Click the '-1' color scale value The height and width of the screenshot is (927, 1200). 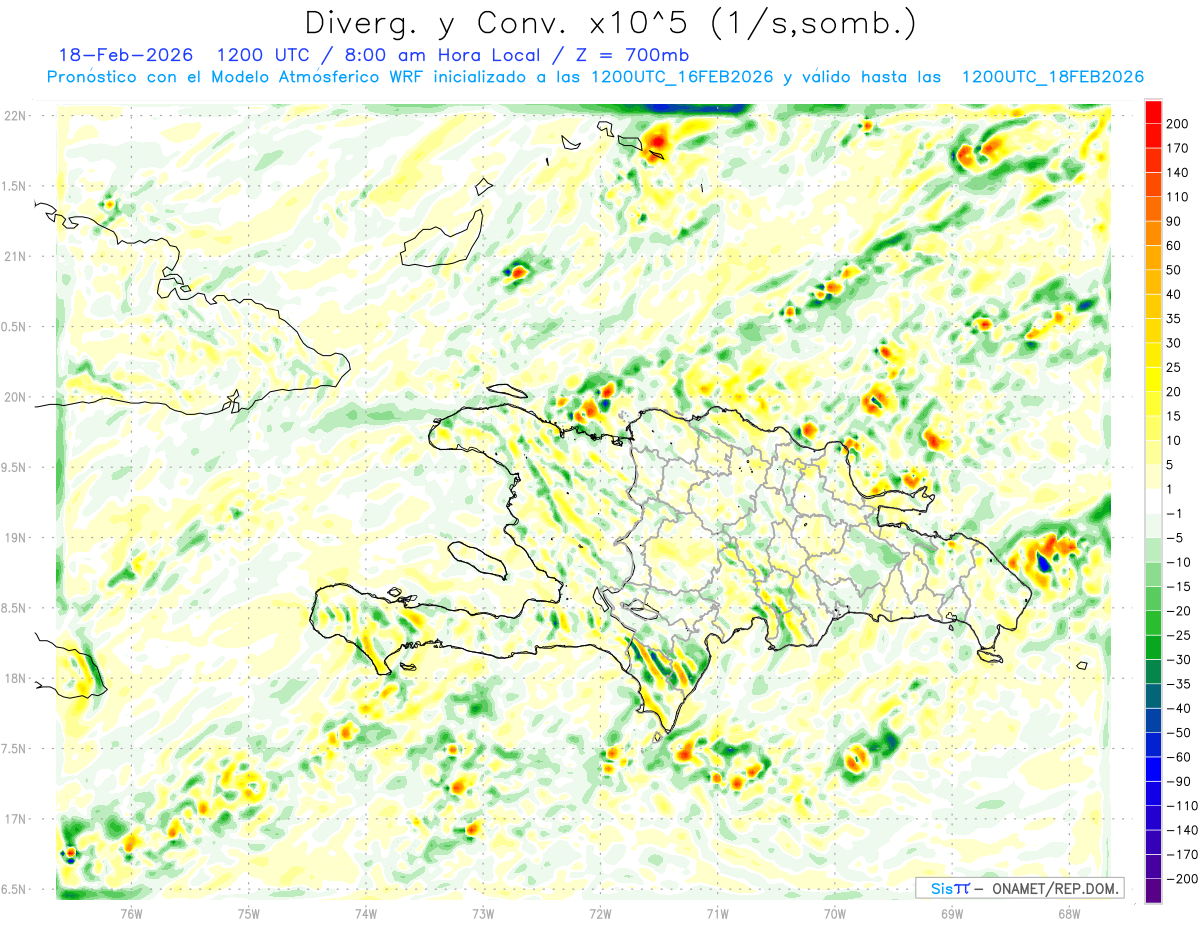1174,514
